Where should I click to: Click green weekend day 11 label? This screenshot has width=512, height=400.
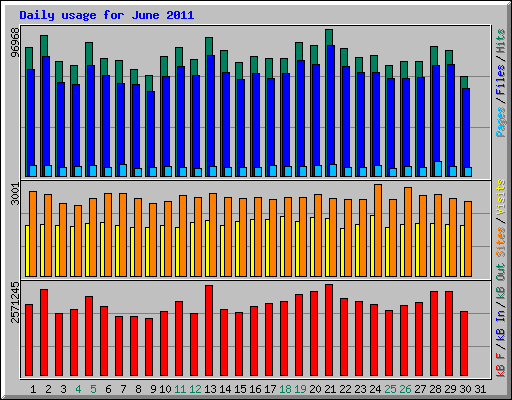pyautogui.click(x=180, y=389)
